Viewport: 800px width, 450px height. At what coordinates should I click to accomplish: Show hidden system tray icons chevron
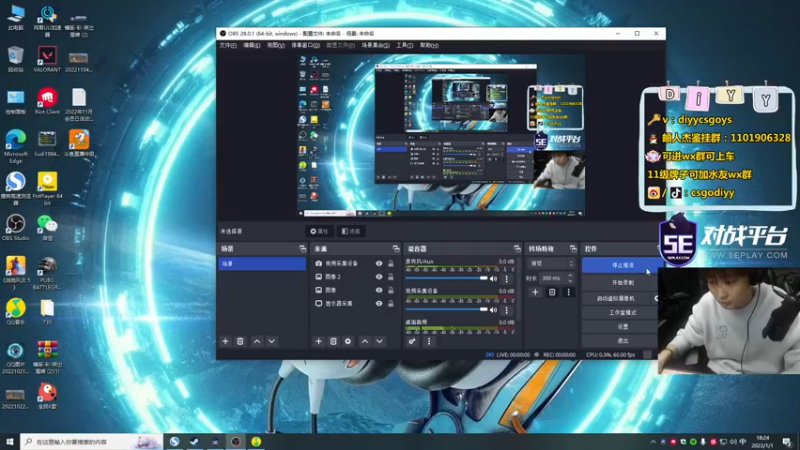point(653,442)
